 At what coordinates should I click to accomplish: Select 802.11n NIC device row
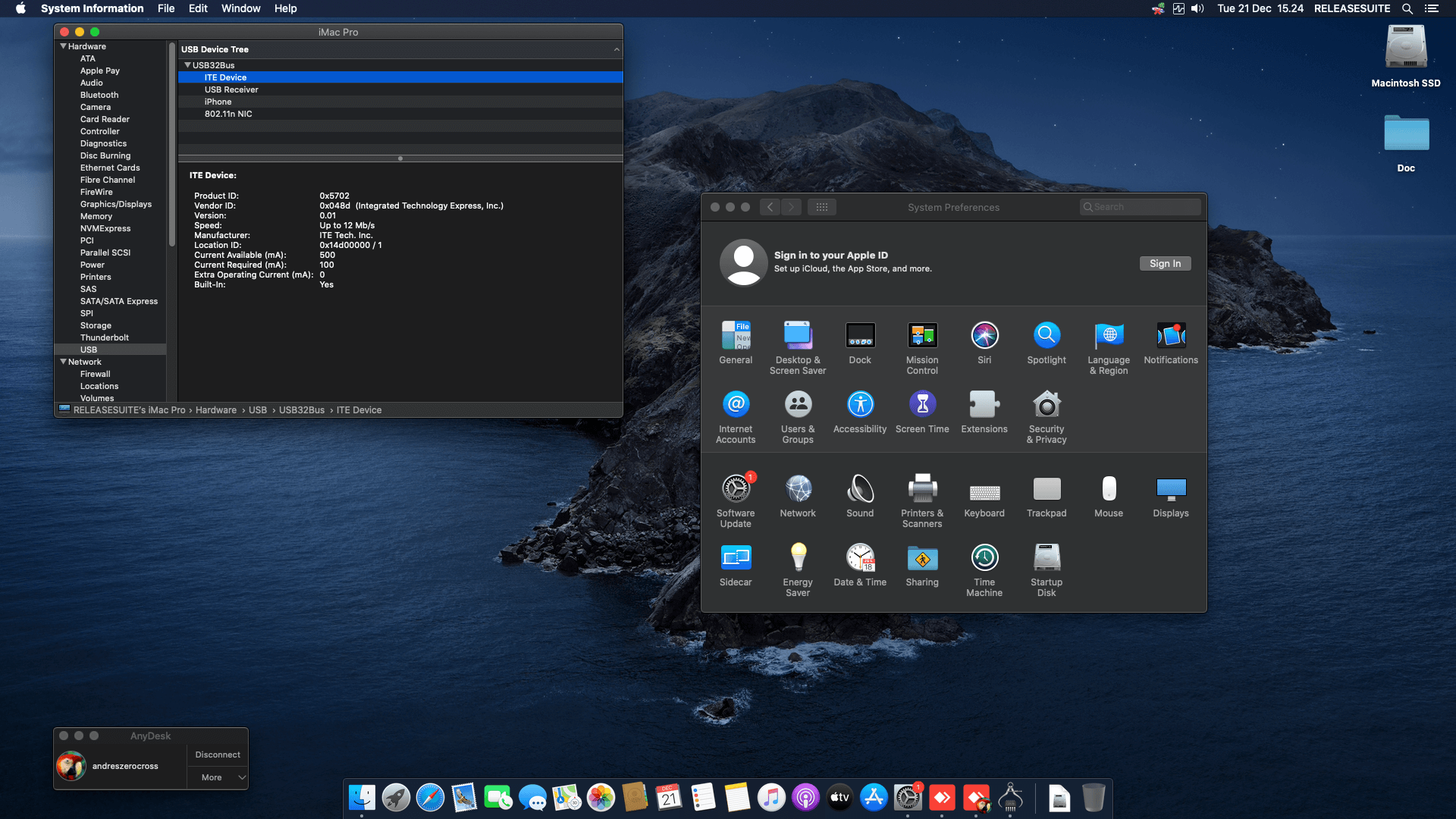pyautogui.click(x=400, y=114)
